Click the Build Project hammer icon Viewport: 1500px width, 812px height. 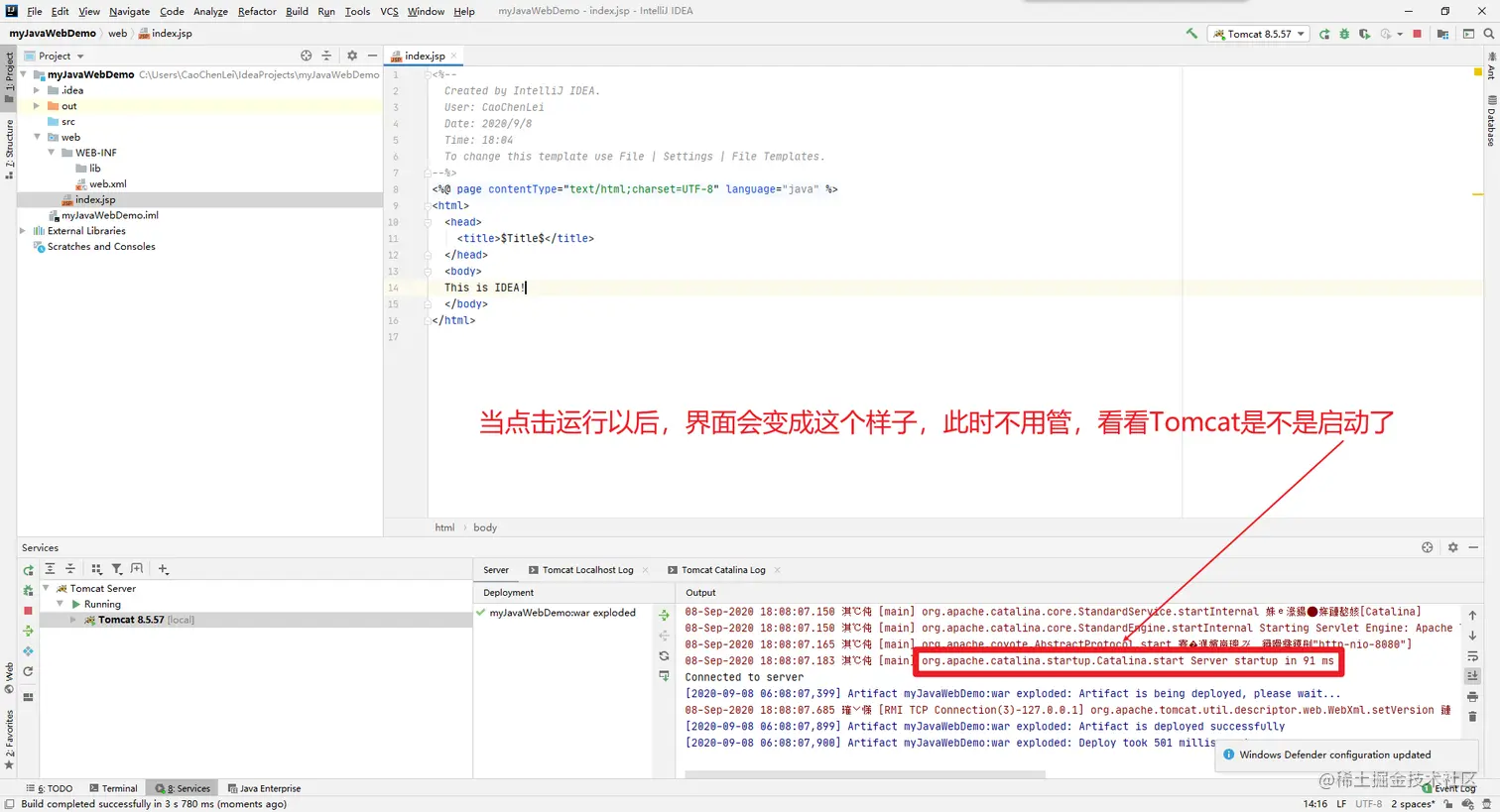pos(1191,34)
